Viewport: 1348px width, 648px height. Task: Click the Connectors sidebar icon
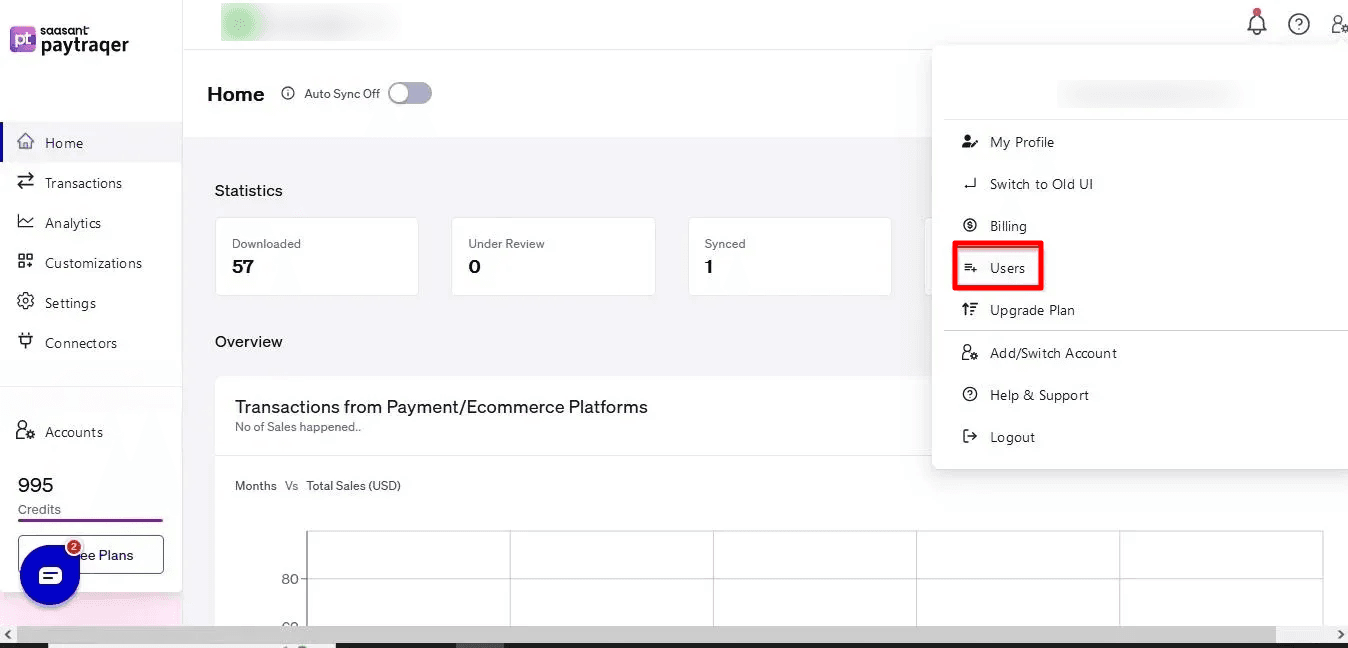26,343
